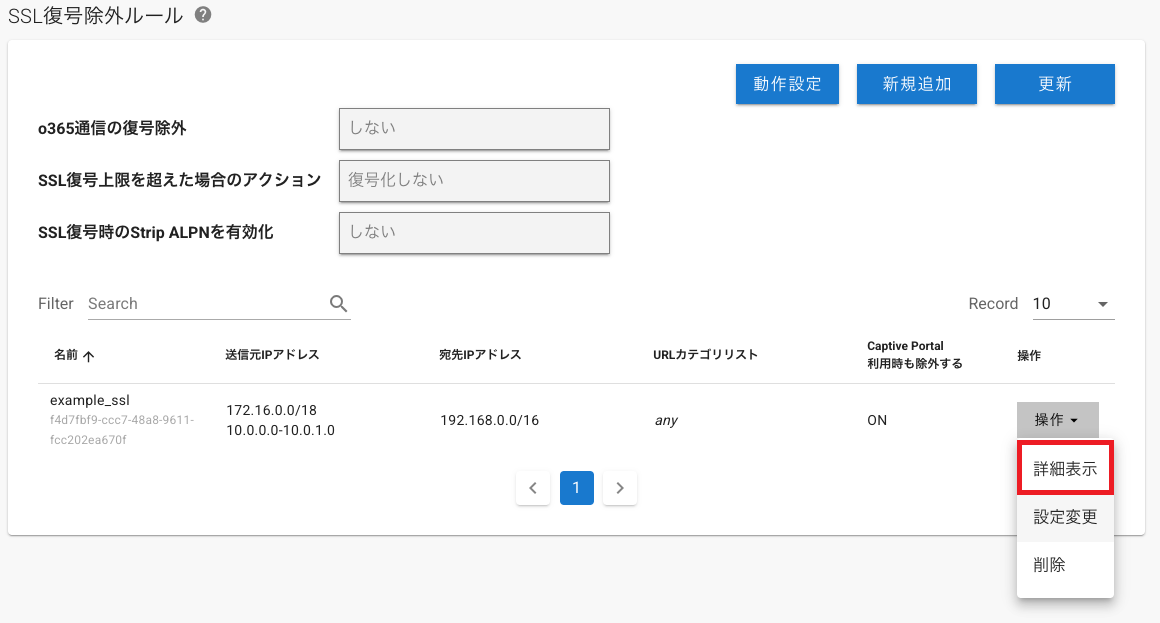Click the 動作設定 button

(x=787, y=84)
